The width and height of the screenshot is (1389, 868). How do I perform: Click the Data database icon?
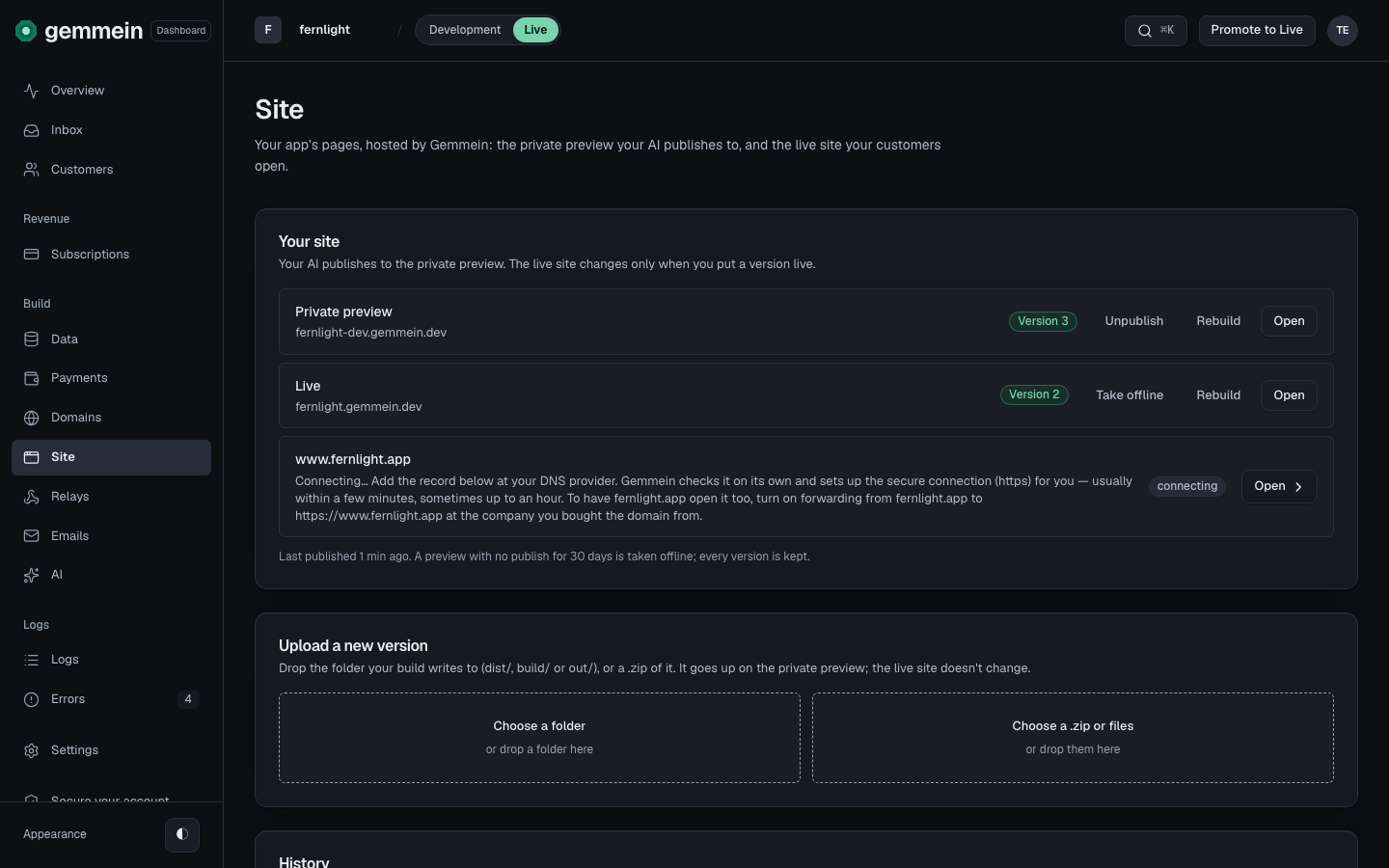click(32, 339)
